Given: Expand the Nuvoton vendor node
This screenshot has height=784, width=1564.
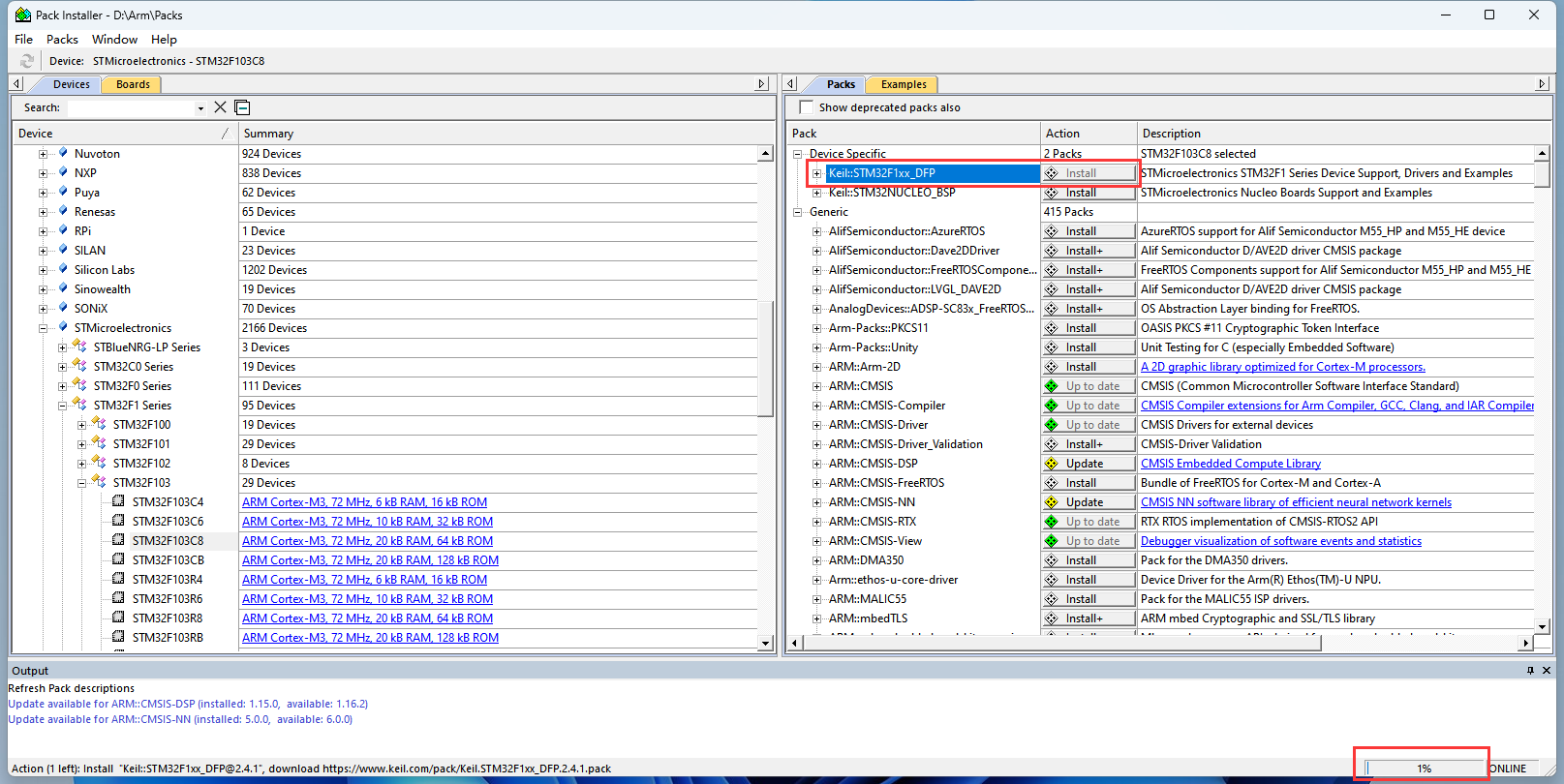Looking at the screenshot, I should pos(43,154).
